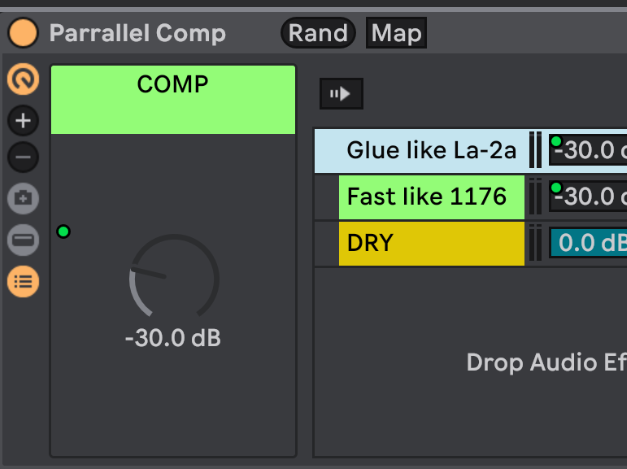The height and width of the screenshot is (469, 627).
Task: Click the green mapping dot beside COMP knob
Action: pyautogui.click(x=63, y=232)
